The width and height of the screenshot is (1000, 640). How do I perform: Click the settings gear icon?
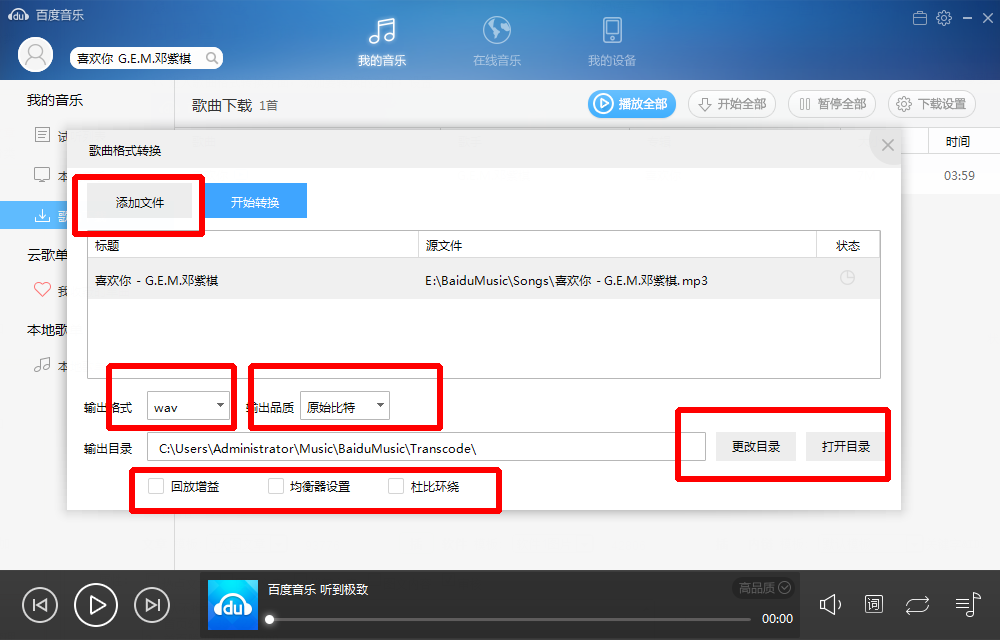pos(943,17)
